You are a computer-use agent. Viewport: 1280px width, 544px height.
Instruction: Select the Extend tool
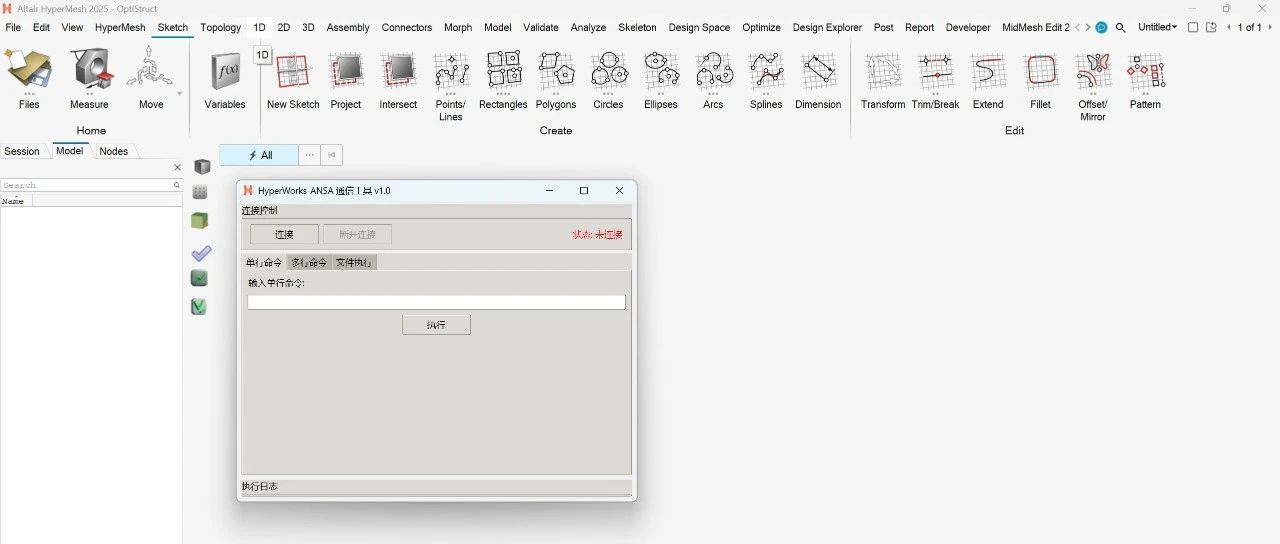point(988,80)
